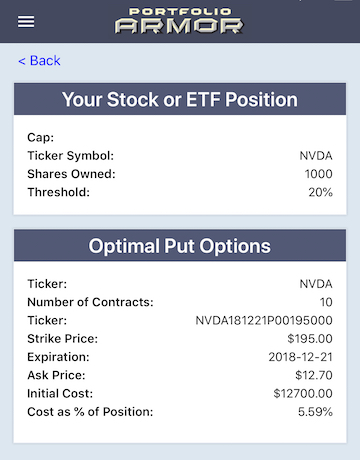Click the Portfolio Armor logo
The height and width of the screenshot is (460, 360).
[179, 21]
